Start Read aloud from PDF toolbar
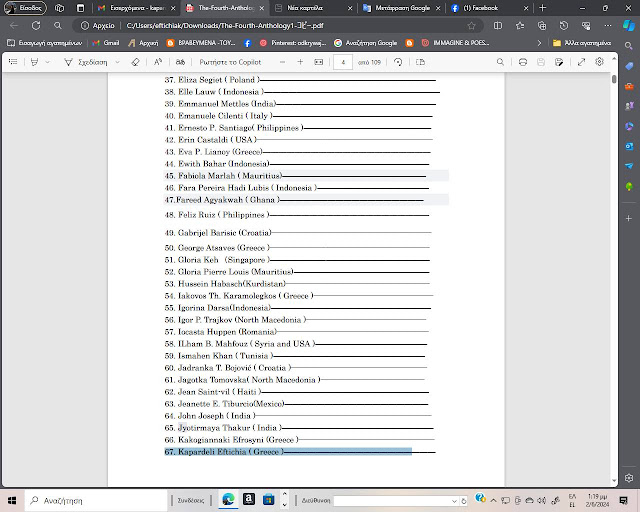The width and height of the screenshot is (640, 512). pyautogui.click(x=158, y=62)
